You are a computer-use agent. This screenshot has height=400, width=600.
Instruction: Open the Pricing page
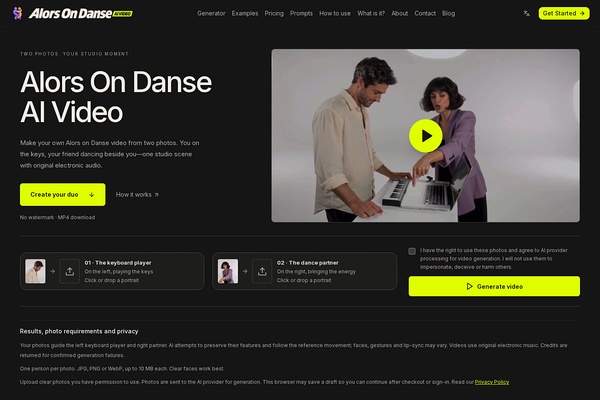274,13
